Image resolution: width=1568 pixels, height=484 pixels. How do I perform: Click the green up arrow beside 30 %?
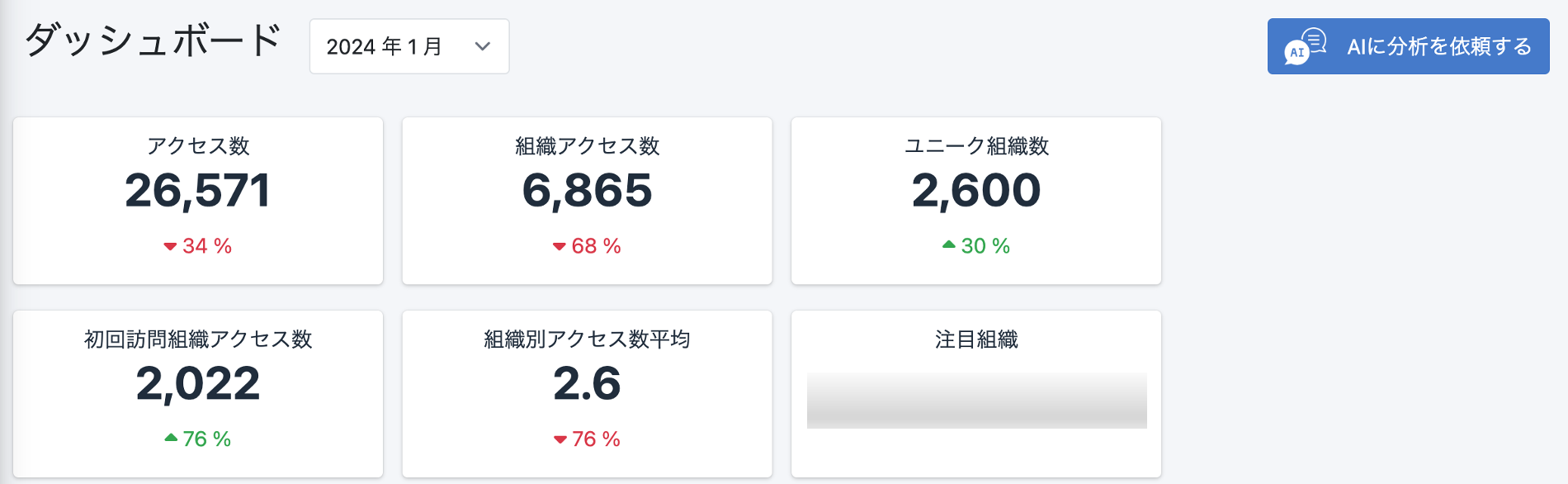coord(949,244)
